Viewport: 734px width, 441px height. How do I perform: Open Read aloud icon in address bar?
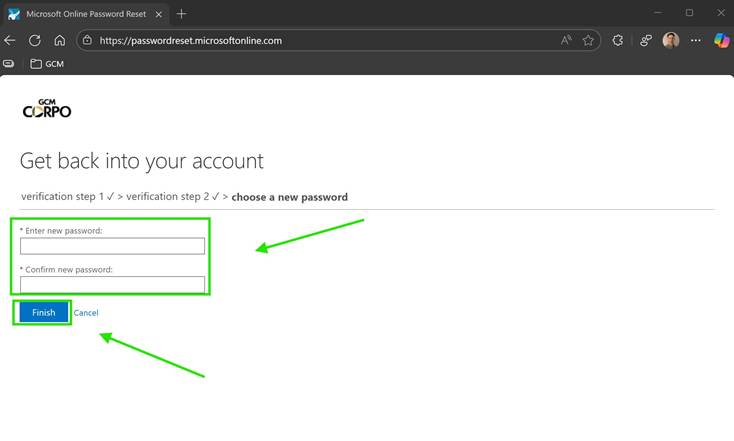[x=566, y=41]
